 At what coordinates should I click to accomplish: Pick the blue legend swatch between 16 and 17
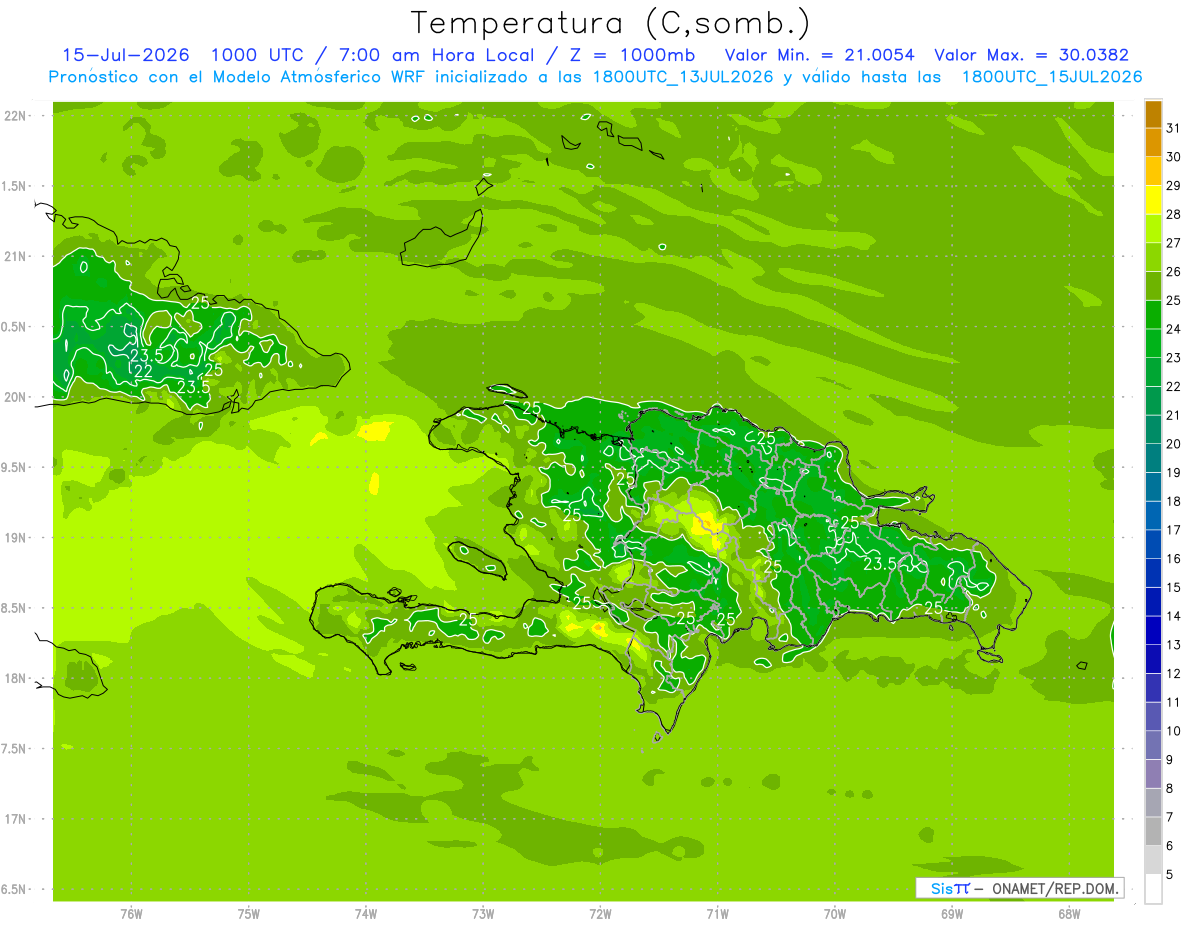[1153, 544]
